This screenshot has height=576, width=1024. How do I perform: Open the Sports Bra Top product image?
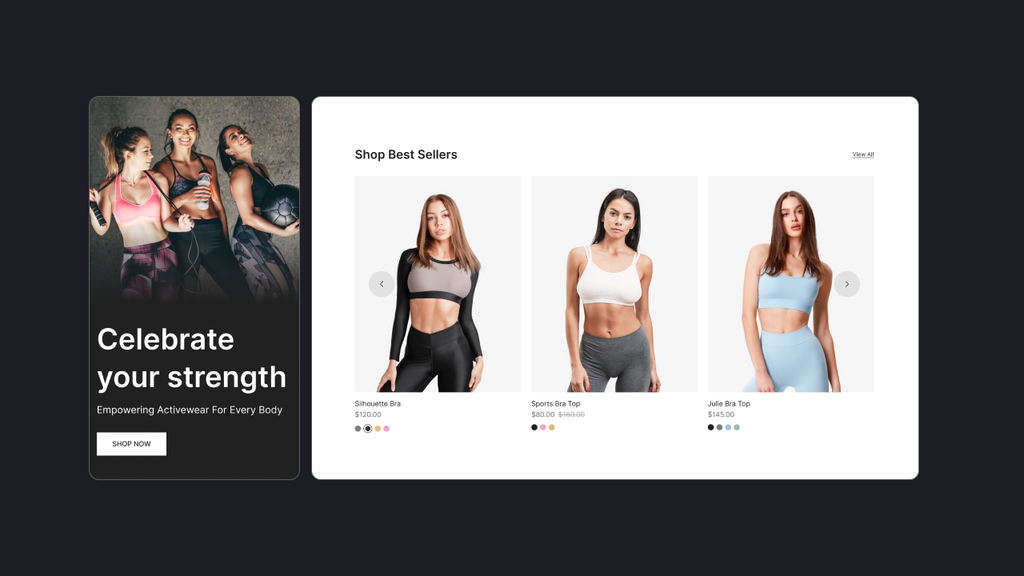click(x=614, y=284)
